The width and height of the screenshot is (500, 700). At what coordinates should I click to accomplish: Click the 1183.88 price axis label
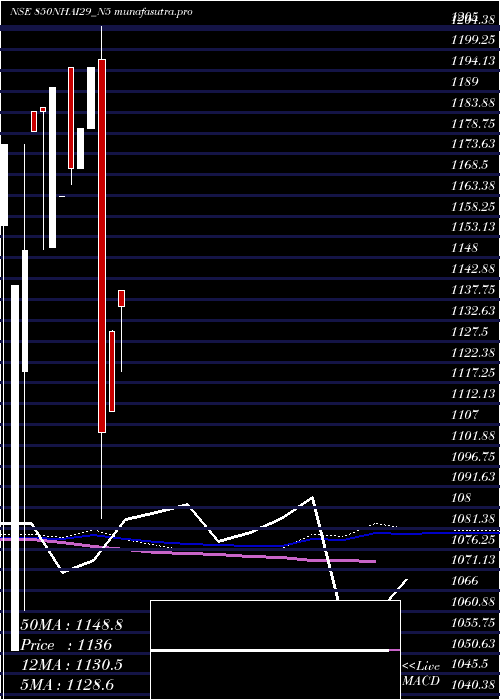(473, 102)
